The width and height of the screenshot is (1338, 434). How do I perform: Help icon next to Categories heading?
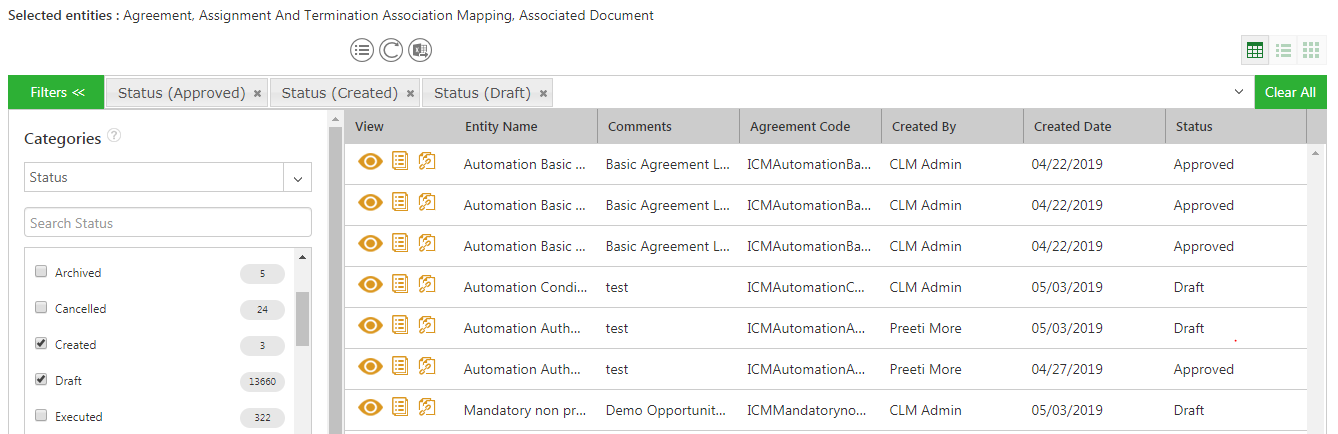point(114,136)
